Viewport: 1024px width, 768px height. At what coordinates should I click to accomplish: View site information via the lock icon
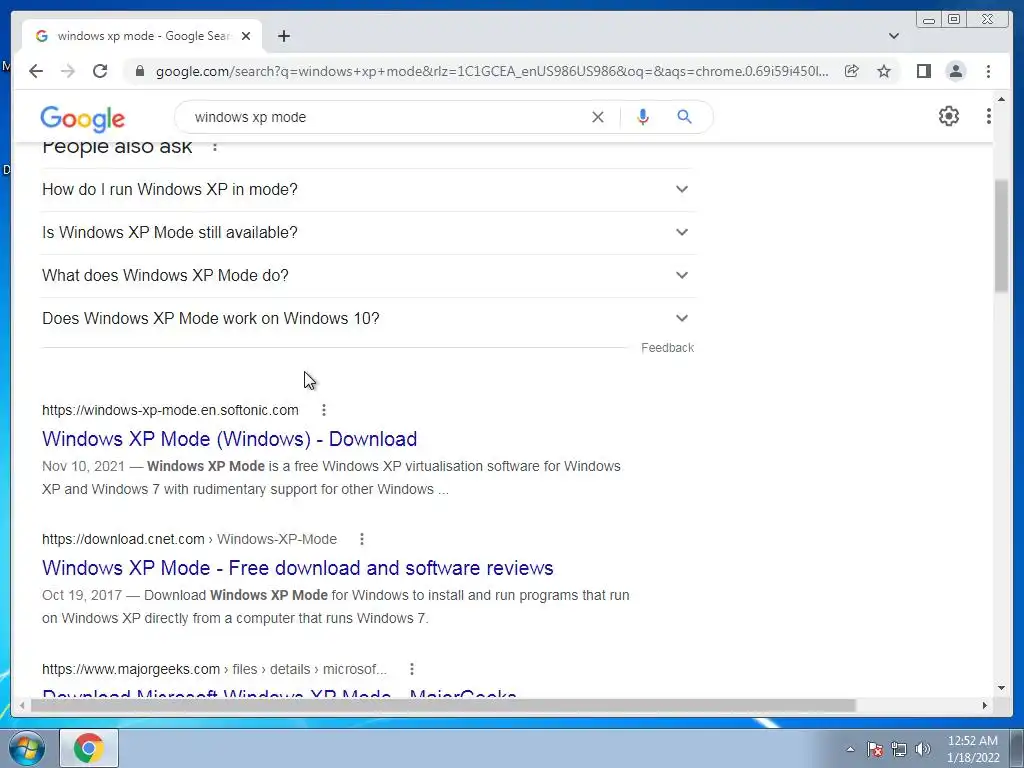point(140,71)
